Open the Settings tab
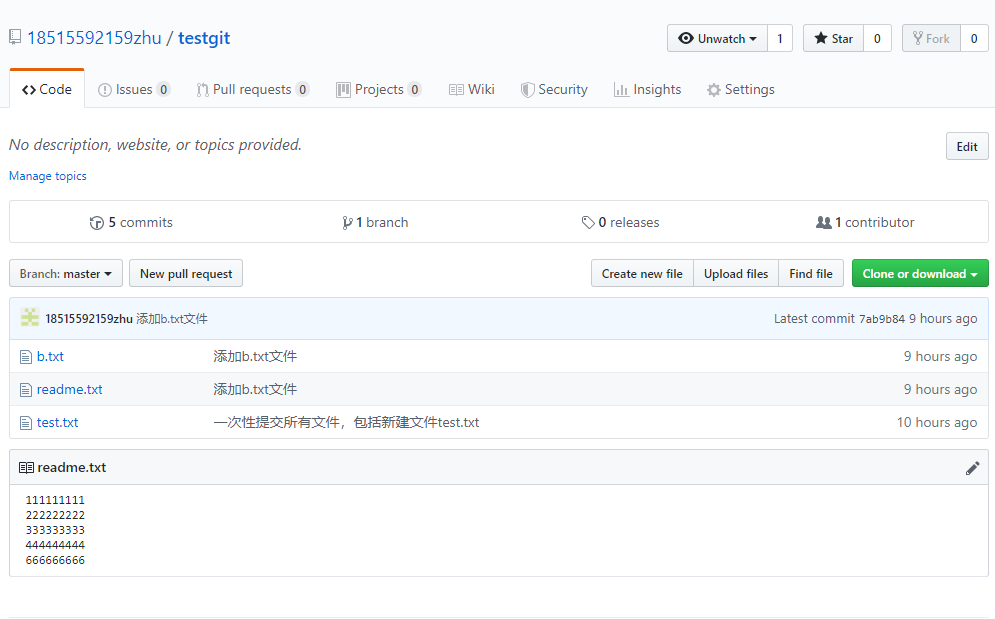995x619 pixels. (x=741, y=90)
